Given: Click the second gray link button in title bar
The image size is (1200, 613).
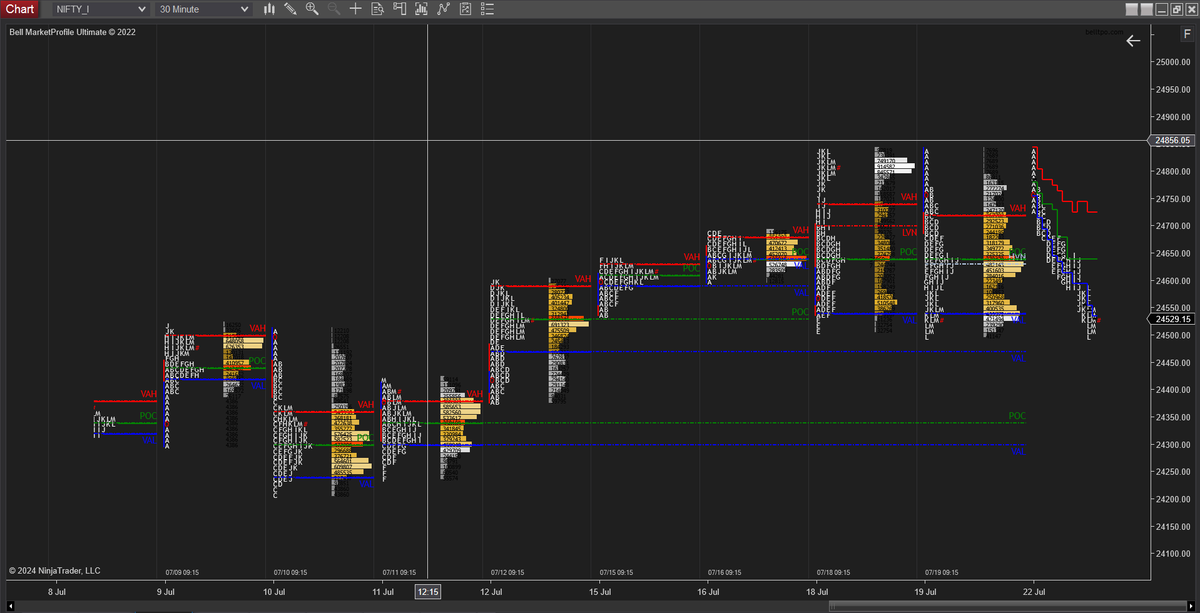Looking at the screenshot, I should (1145, 9).
